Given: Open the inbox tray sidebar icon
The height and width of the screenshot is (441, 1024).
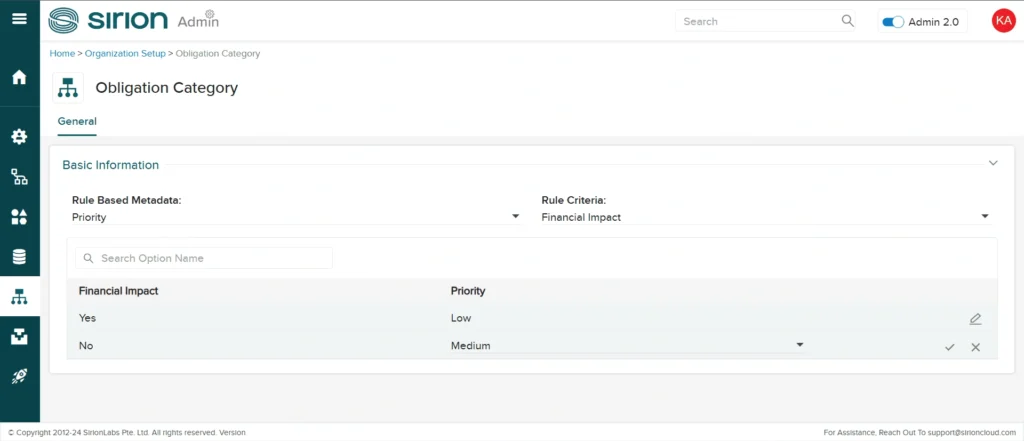Looking at the screenshot, I should [19, 337].
